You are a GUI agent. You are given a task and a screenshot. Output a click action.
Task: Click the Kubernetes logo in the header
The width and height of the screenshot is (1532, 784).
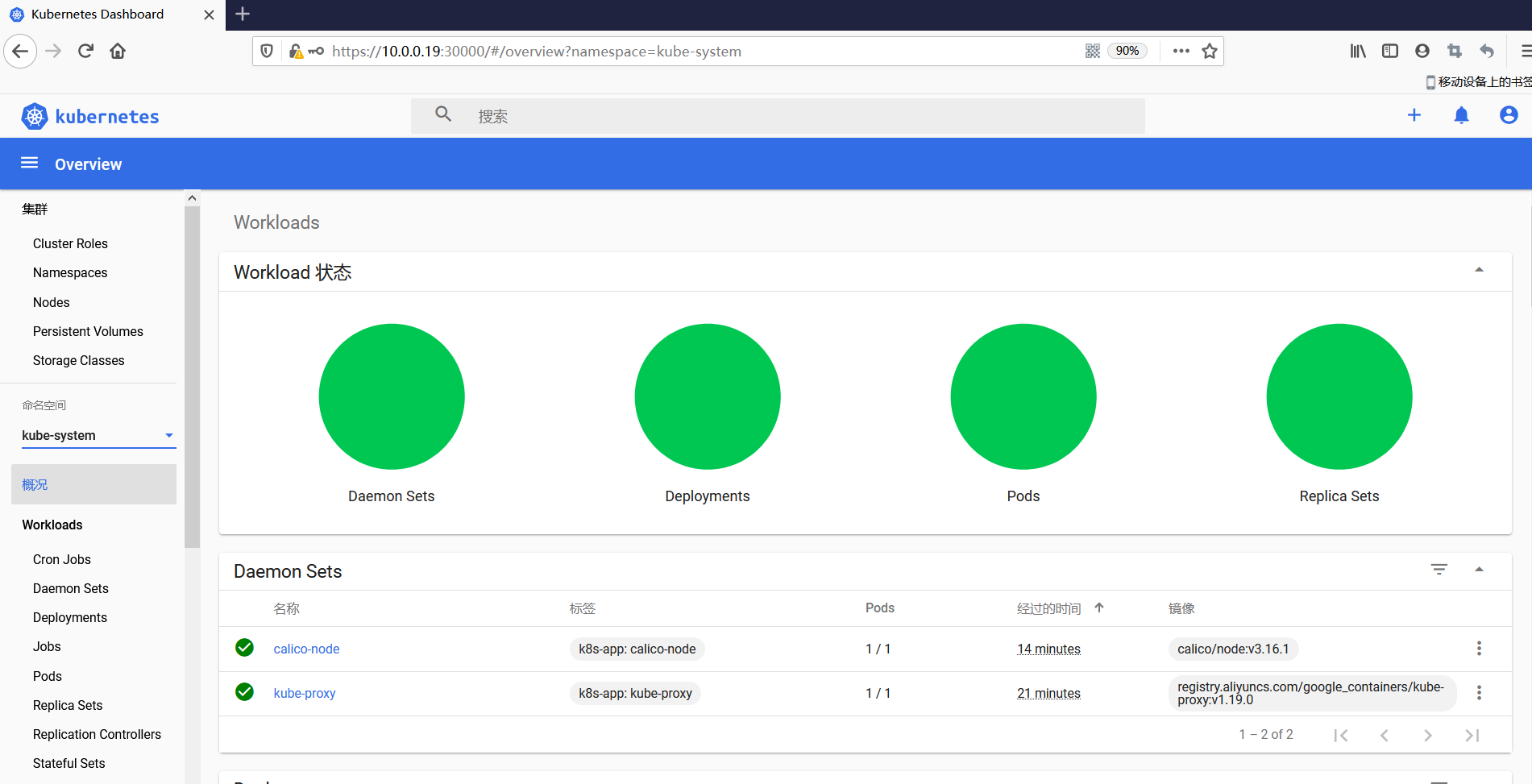point(90,117)
